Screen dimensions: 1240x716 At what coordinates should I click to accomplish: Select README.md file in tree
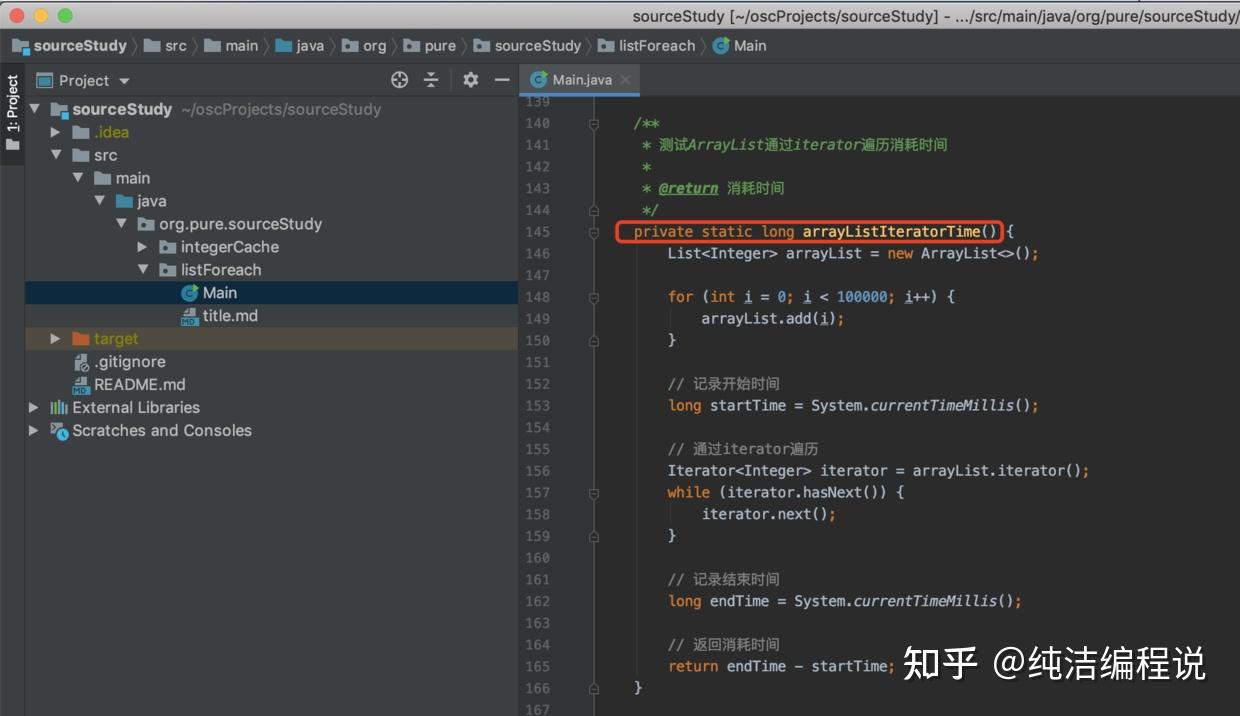pos(271,384)
